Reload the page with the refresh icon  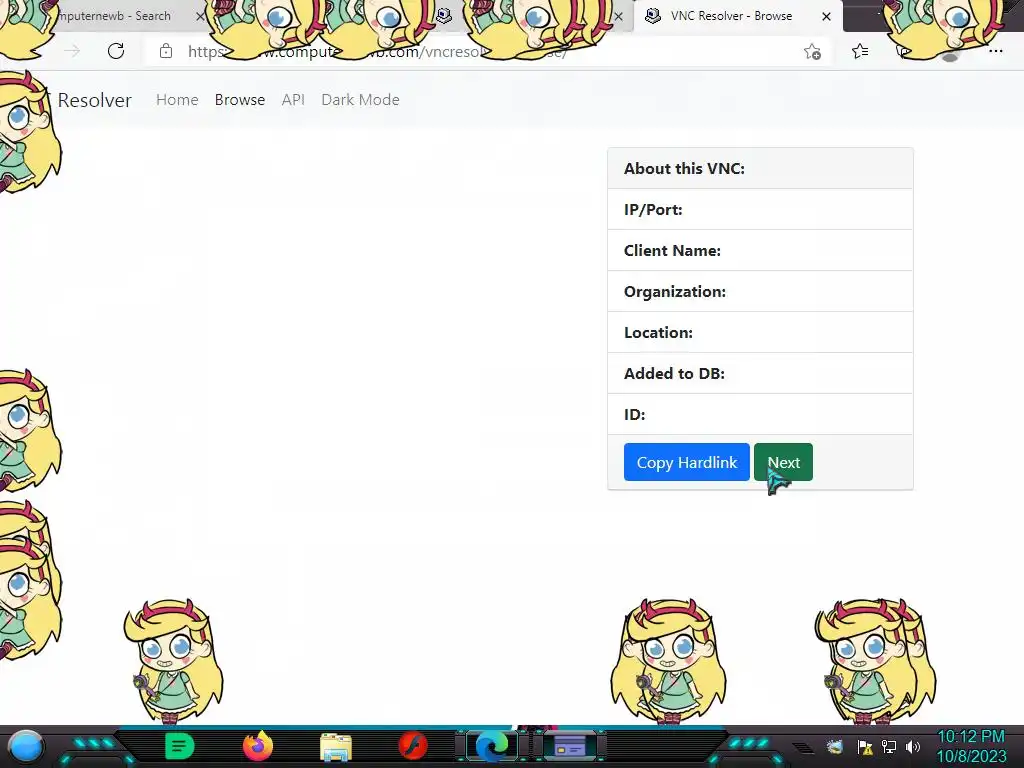pos(116,51)
